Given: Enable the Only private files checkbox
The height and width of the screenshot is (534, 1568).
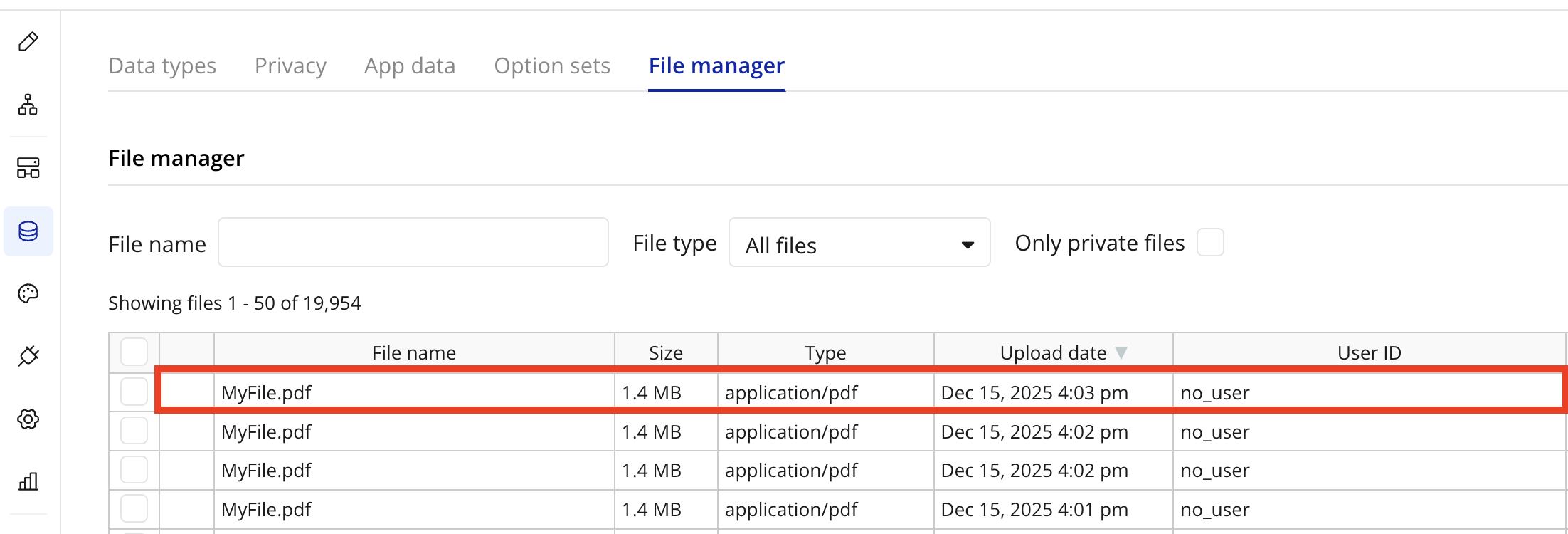Looking at the screenshot, I should tap(1210, 242).
